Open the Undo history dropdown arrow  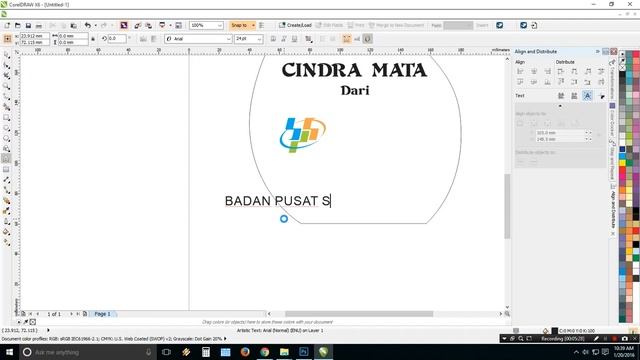(96, 25)
